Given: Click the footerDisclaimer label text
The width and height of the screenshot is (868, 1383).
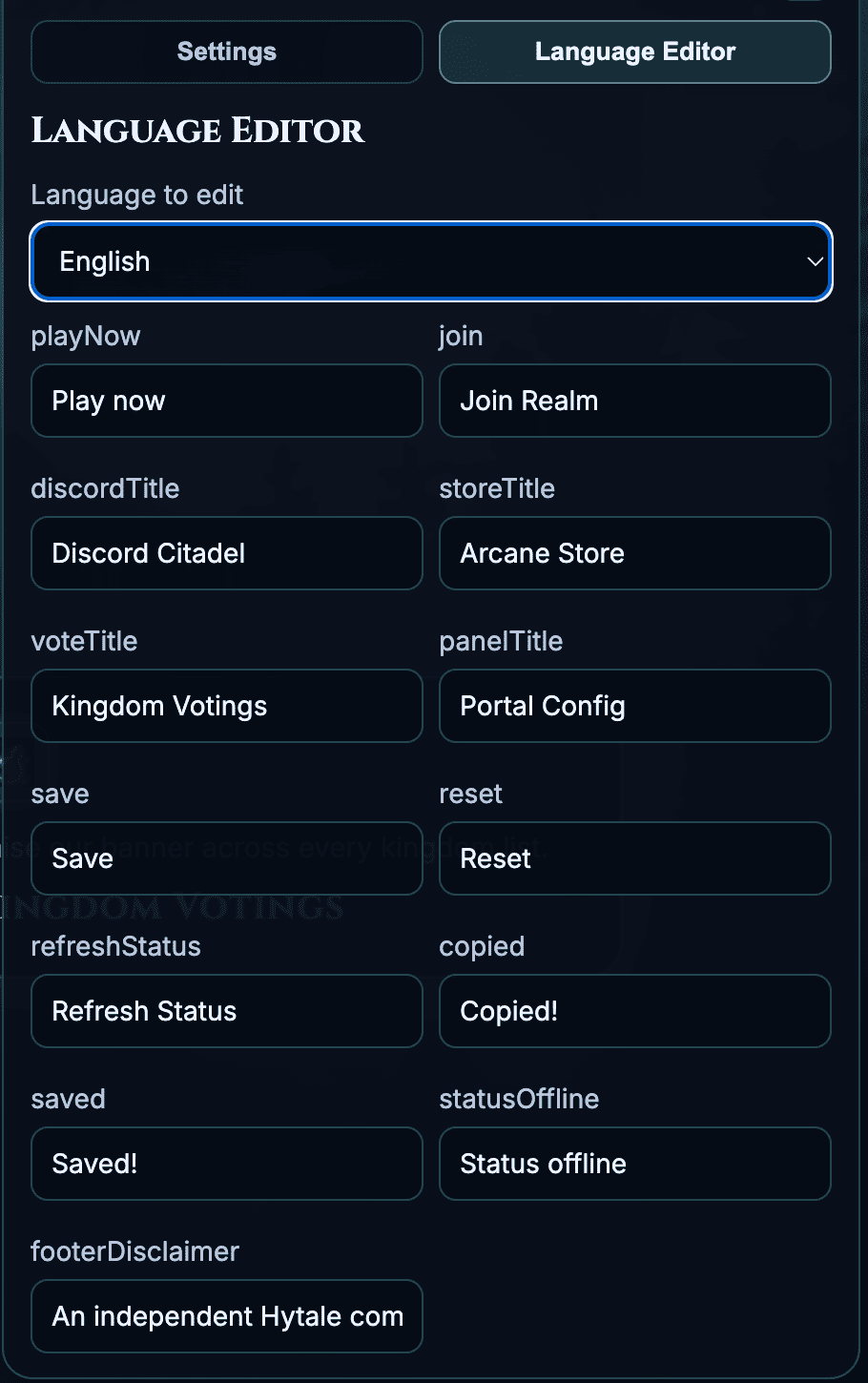Looking at the screenshot, I should click(x=134, y=1251).
